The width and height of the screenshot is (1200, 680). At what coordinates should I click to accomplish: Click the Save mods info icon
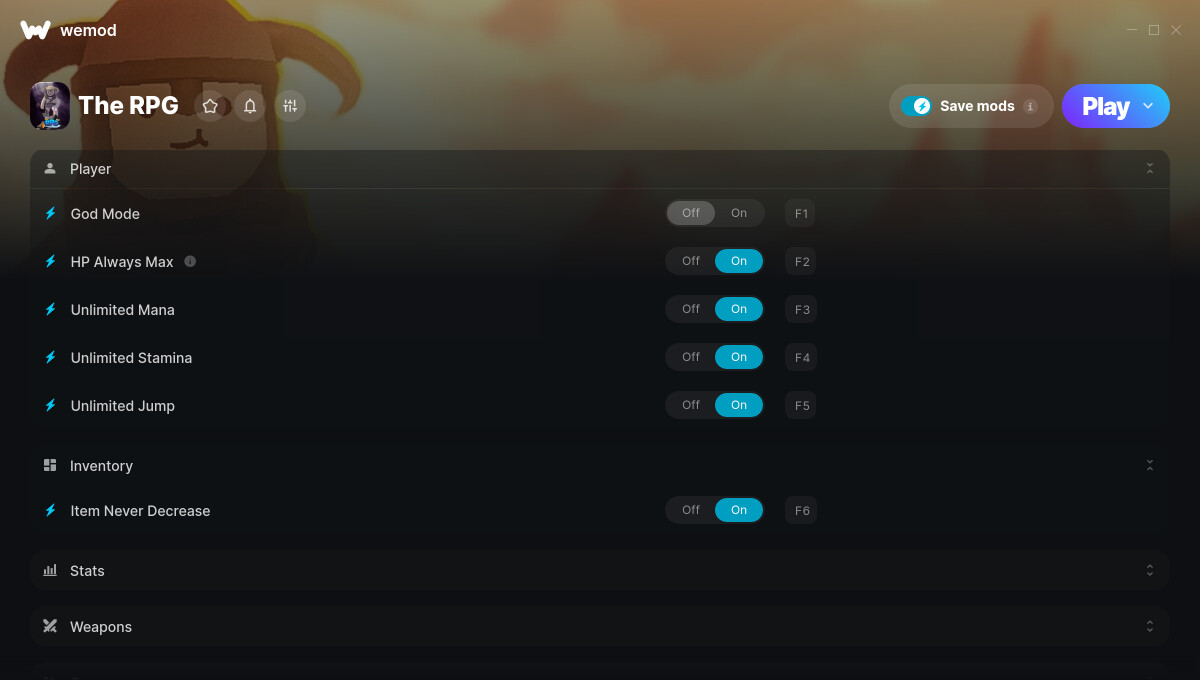point(1030,106)
